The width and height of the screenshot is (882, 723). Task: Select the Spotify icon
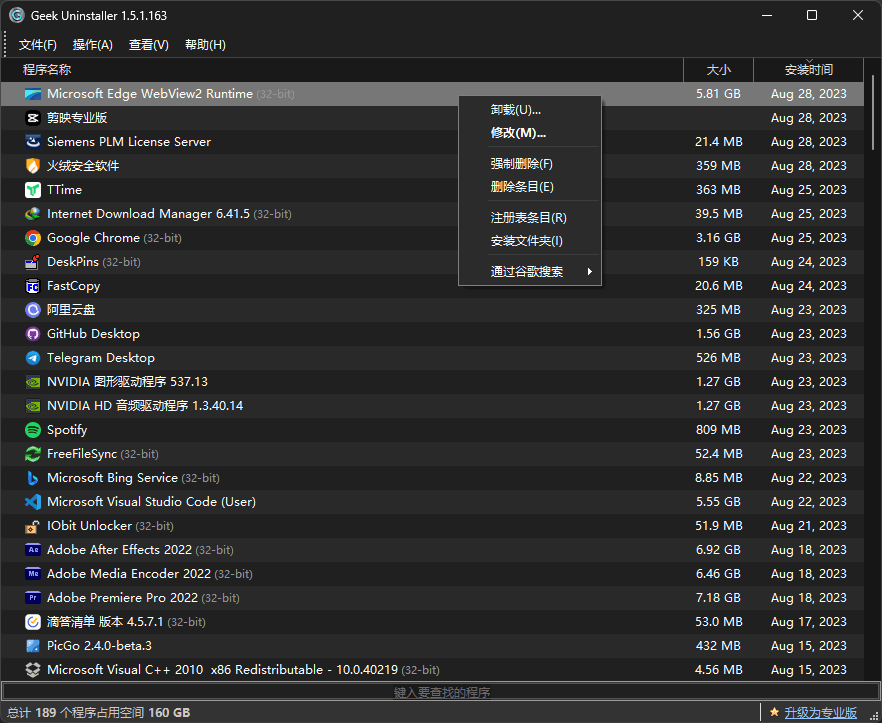point(33,430)
